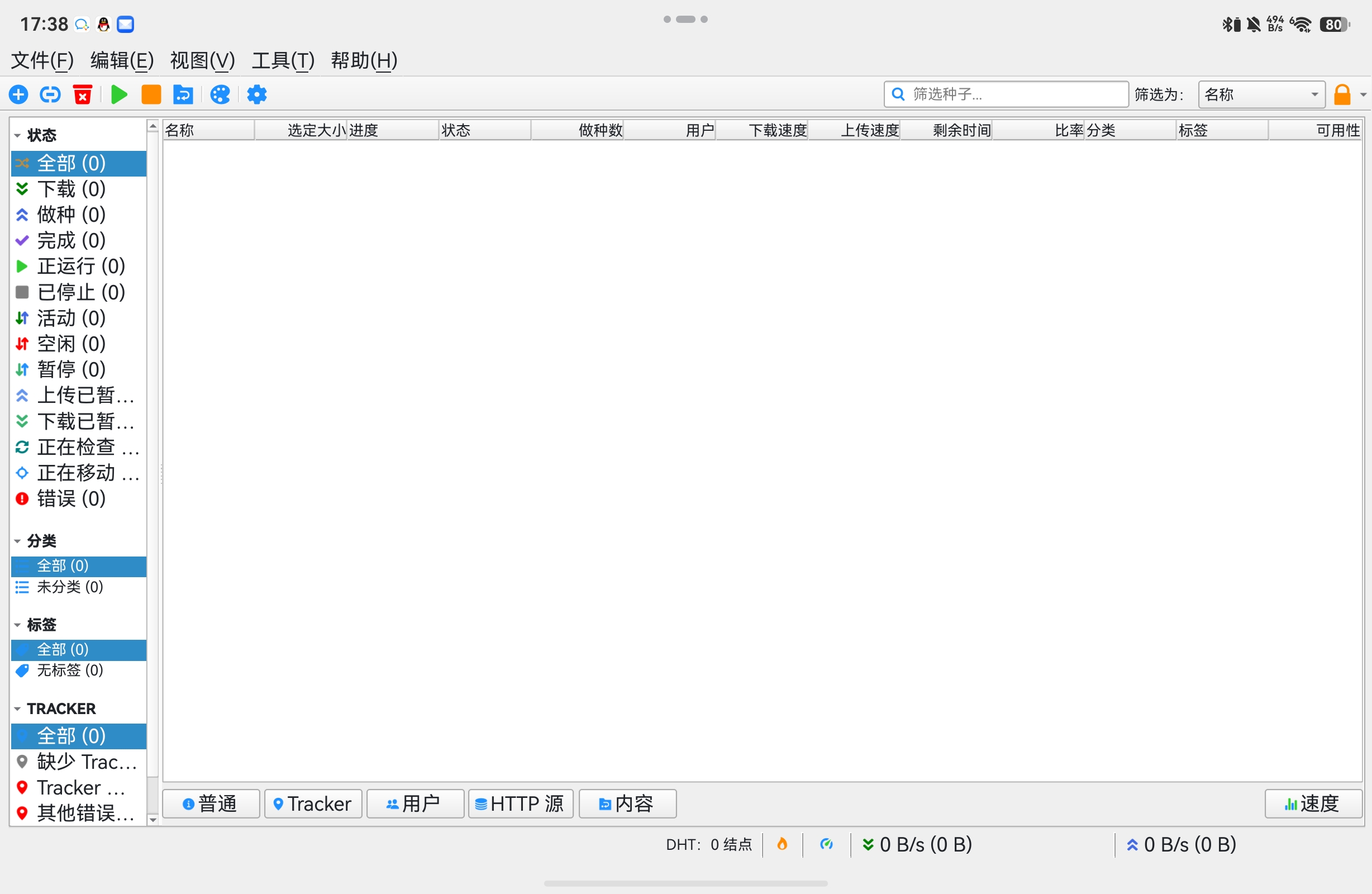Switch to the 内容 tab

627,803
